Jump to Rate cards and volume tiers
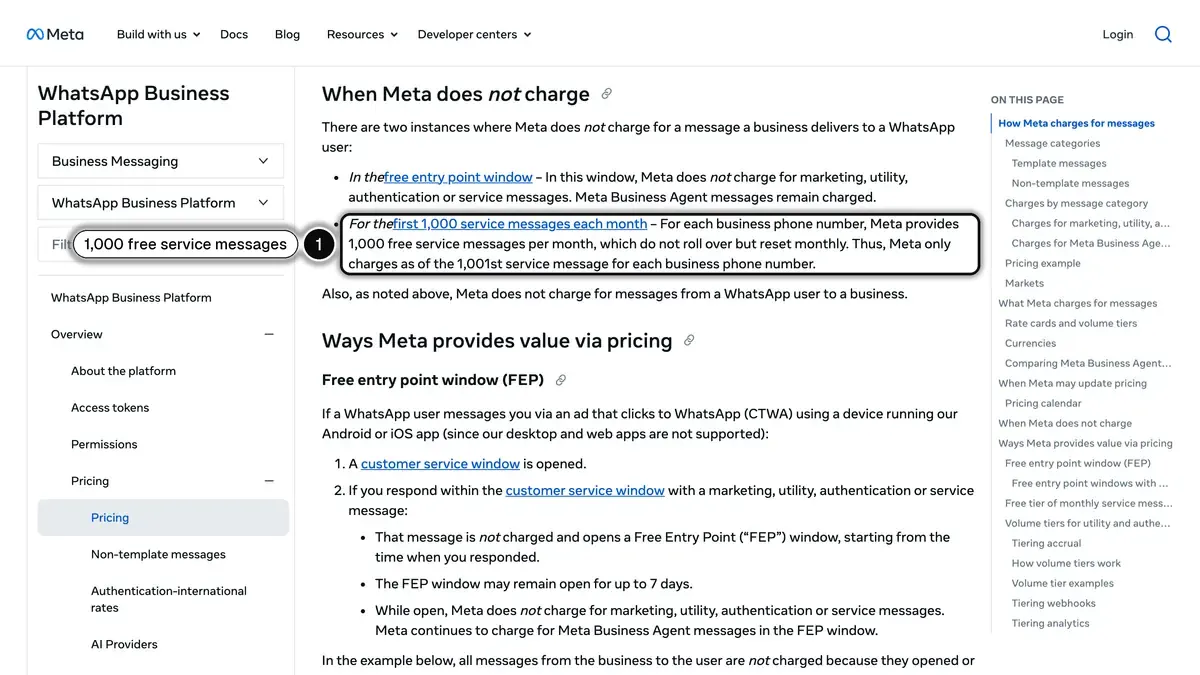This screenshot has width=1200, height=675. click(x=1070, y=323)
